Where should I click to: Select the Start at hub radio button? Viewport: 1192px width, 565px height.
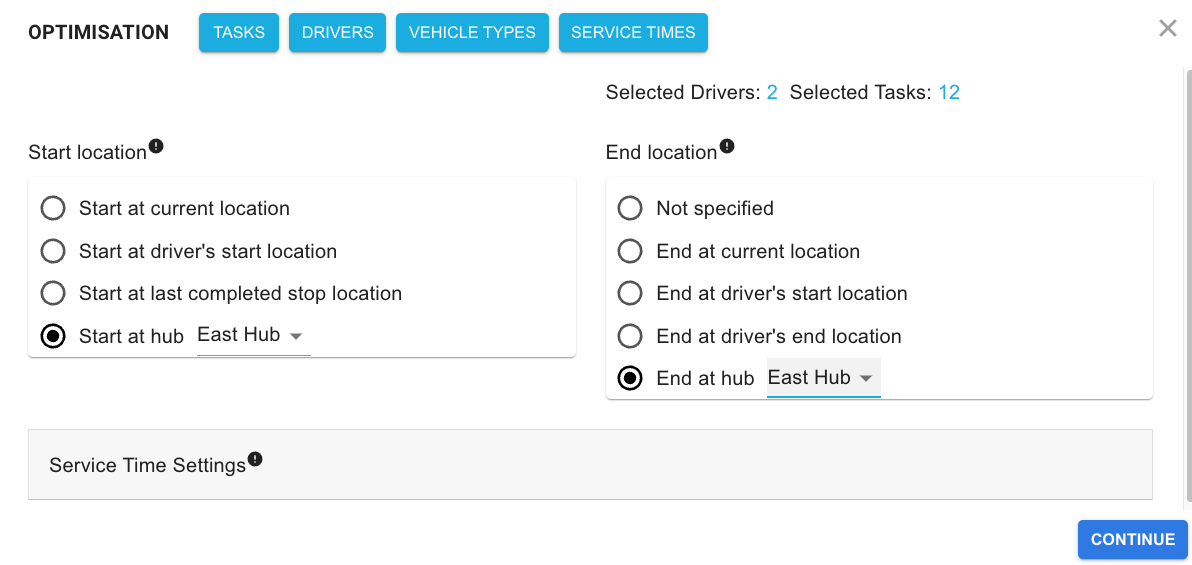point(52,336)
